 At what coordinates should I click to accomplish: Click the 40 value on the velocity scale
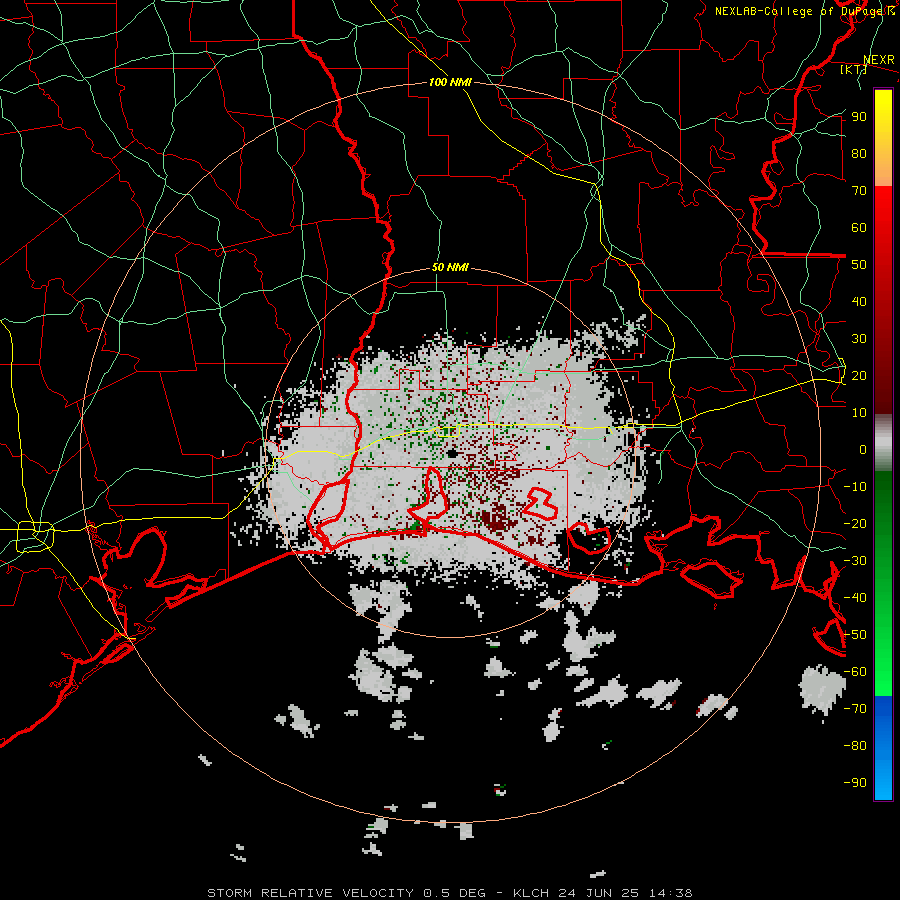point(859,302)
